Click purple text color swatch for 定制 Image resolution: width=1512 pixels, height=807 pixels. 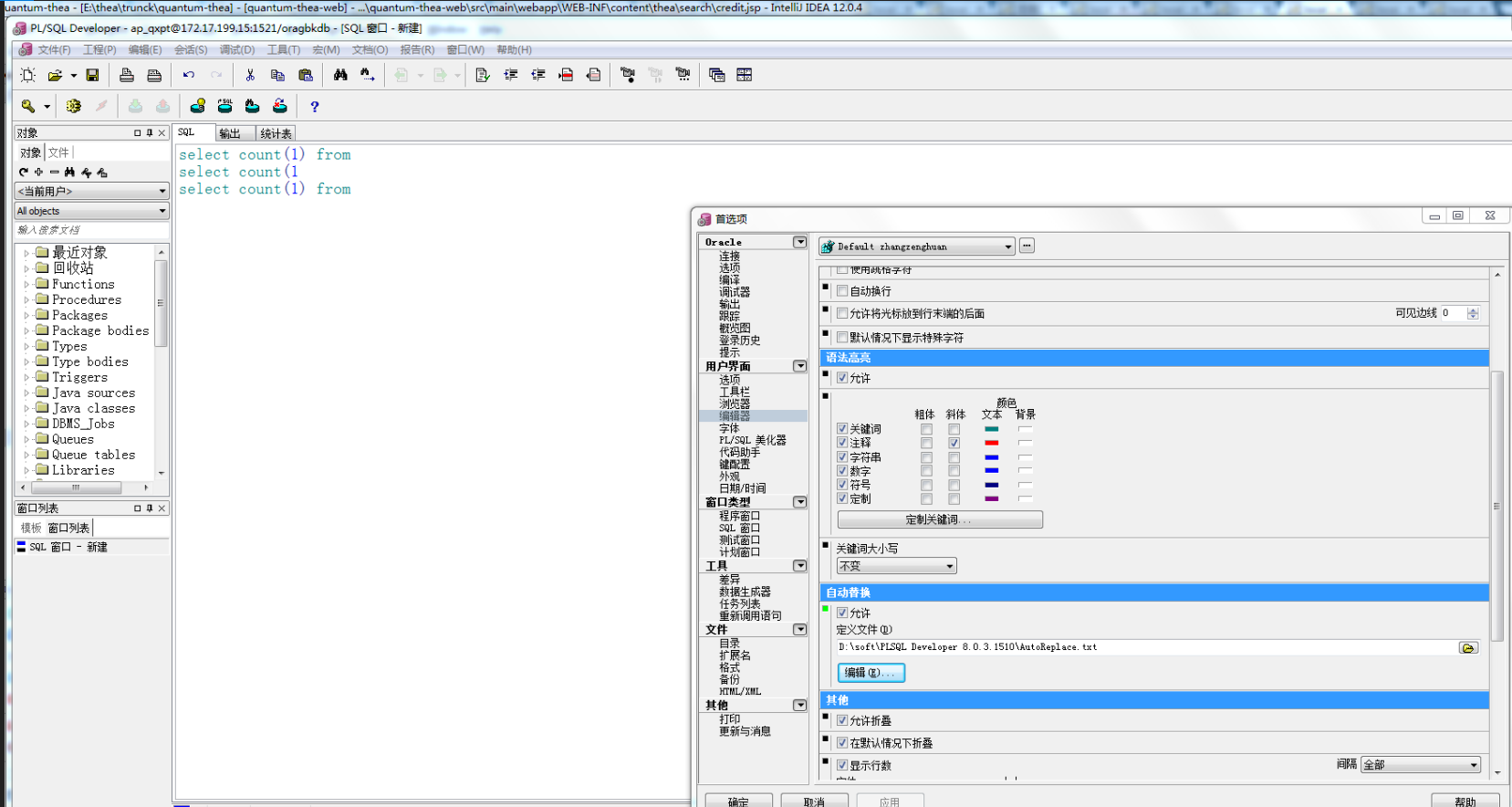pyautogui.click(x=992, y=498)
